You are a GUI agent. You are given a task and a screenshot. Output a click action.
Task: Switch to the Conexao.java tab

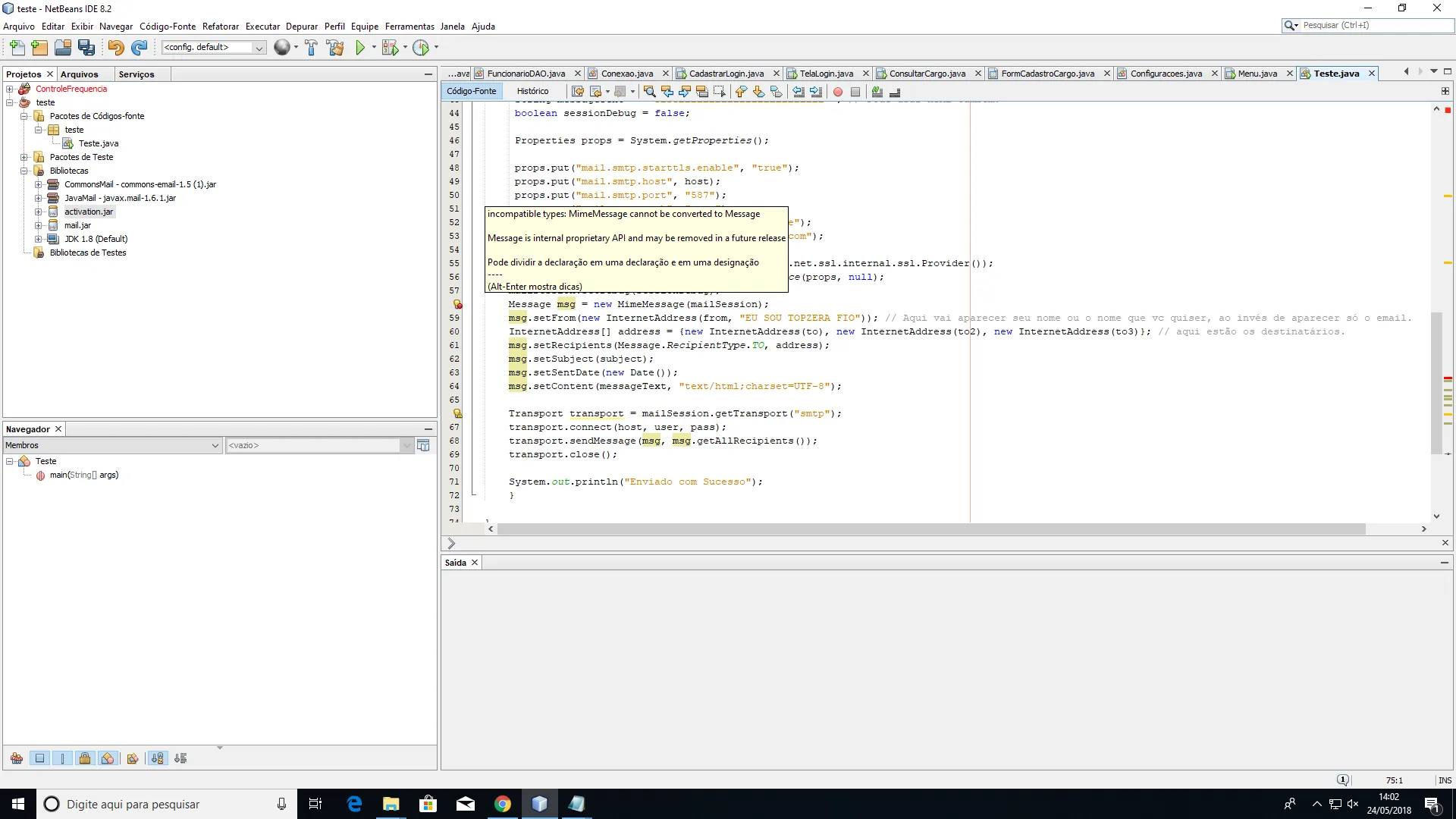(x=626, y=74)
